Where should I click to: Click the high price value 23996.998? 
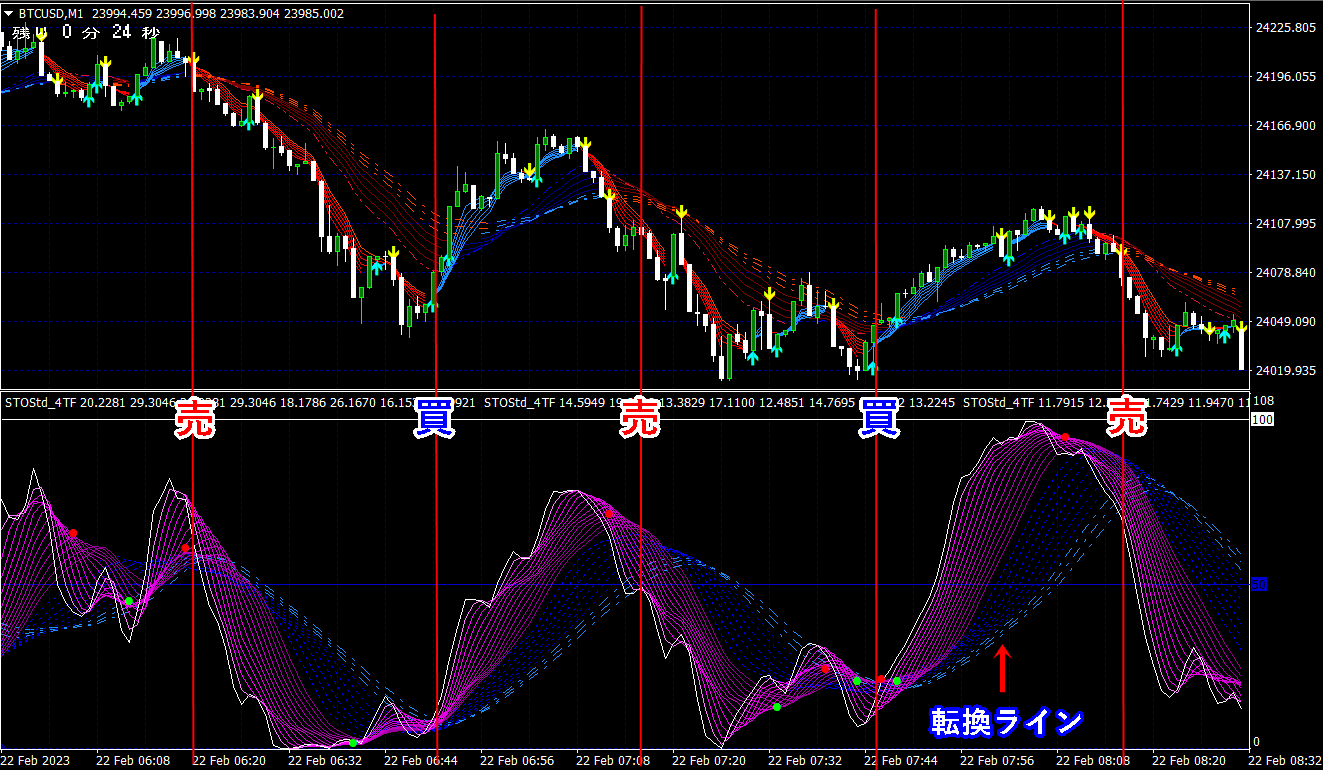[x=186, y=13]
